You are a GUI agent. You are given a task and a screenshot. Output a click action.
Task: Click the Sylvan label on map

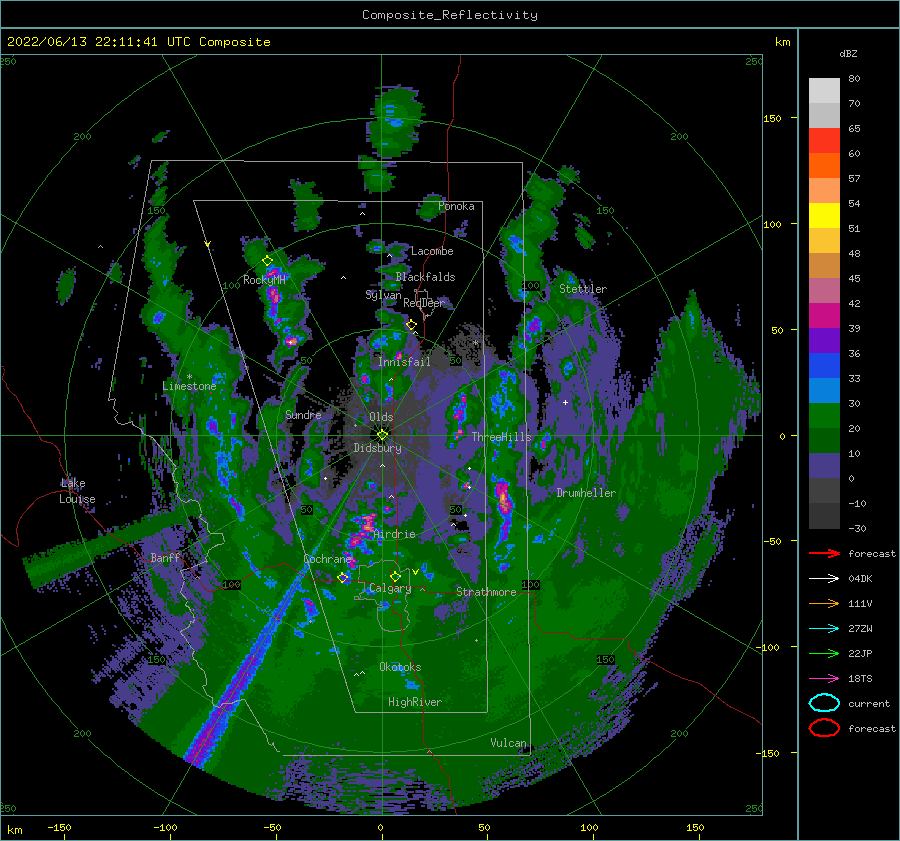[383, 295]
